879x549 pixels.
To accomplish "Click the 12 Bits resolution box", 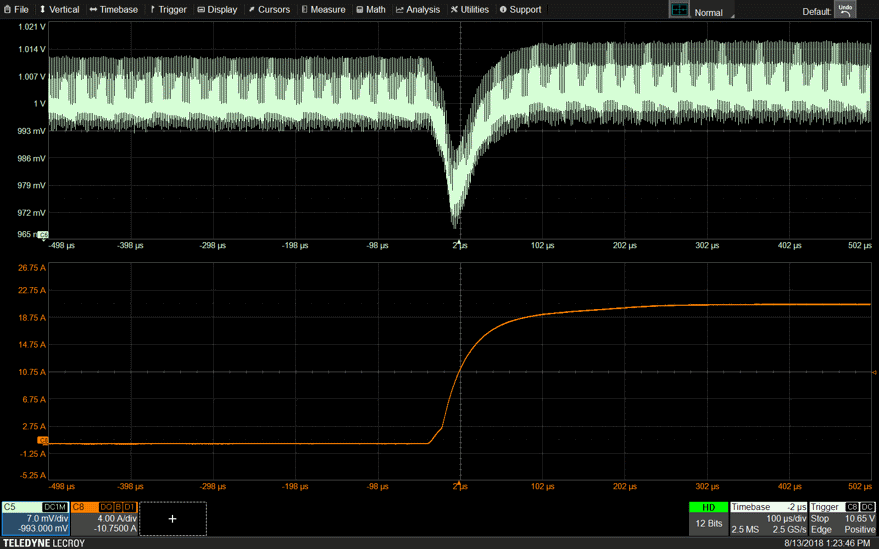I will [x=708, y=524].
